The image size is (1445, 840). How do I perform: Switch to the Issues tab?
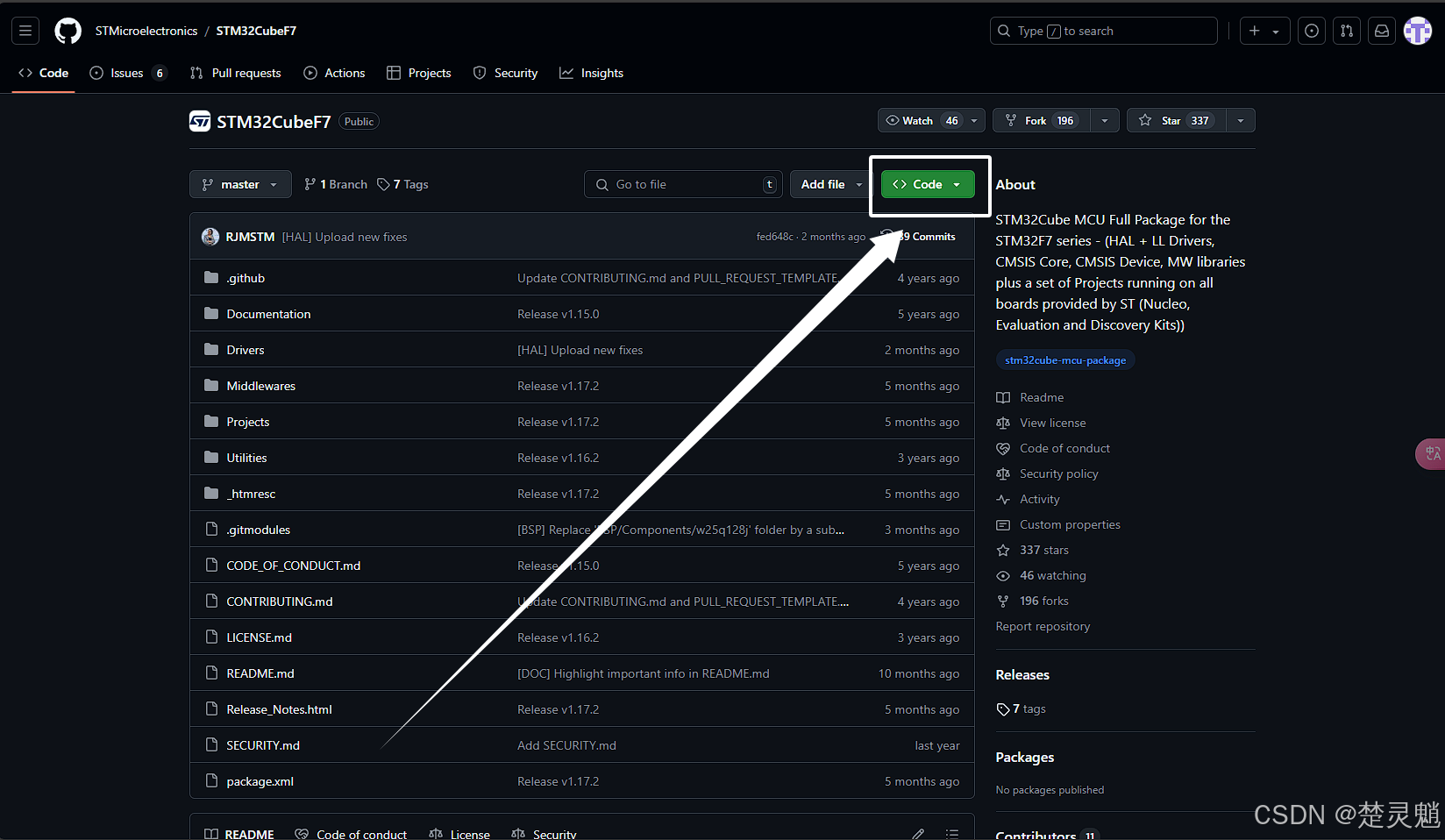tap(128, 73)
